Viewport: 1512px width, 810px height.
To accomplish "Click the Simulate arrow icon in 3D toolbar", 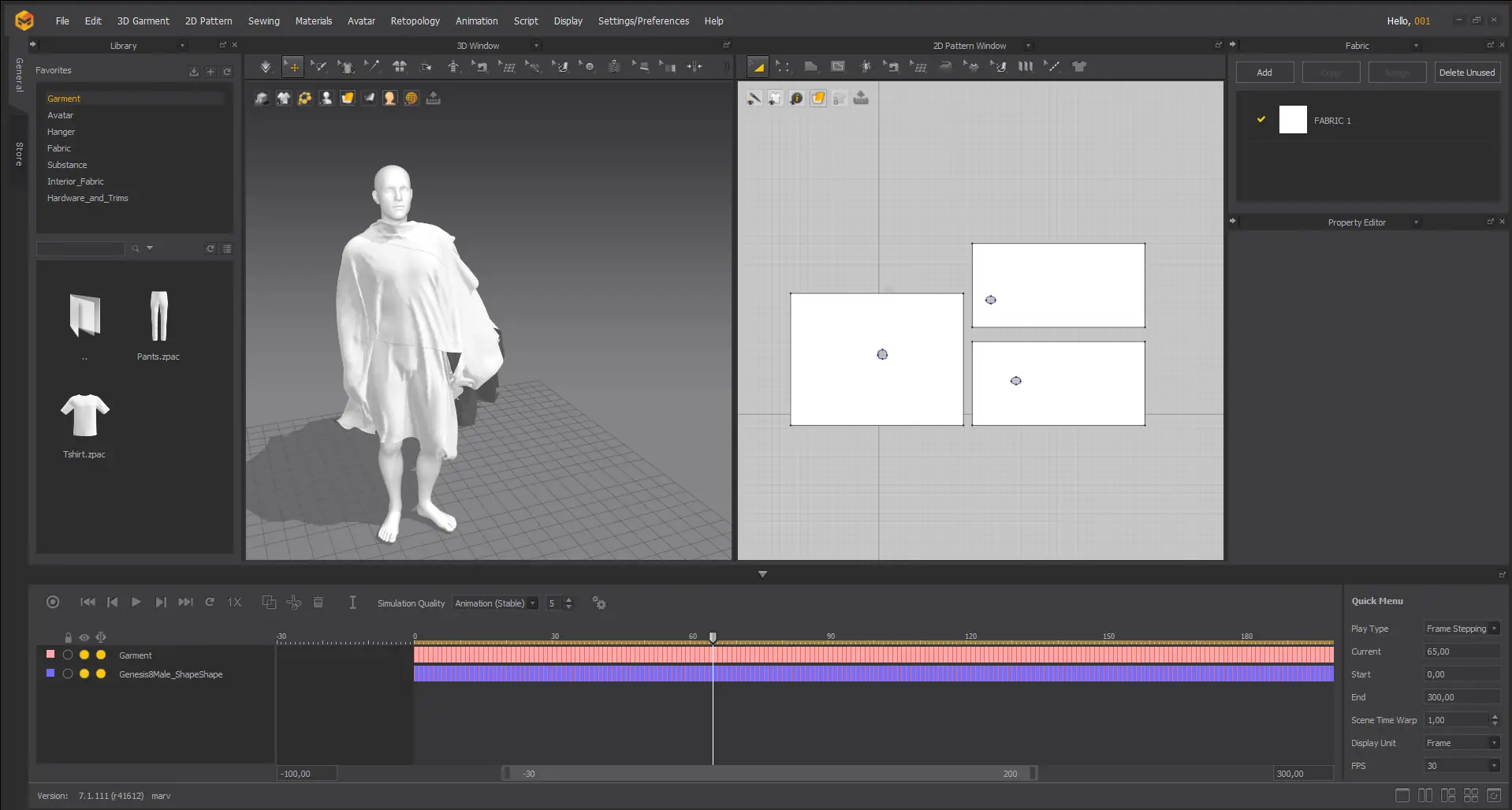I will click(266, 67).
